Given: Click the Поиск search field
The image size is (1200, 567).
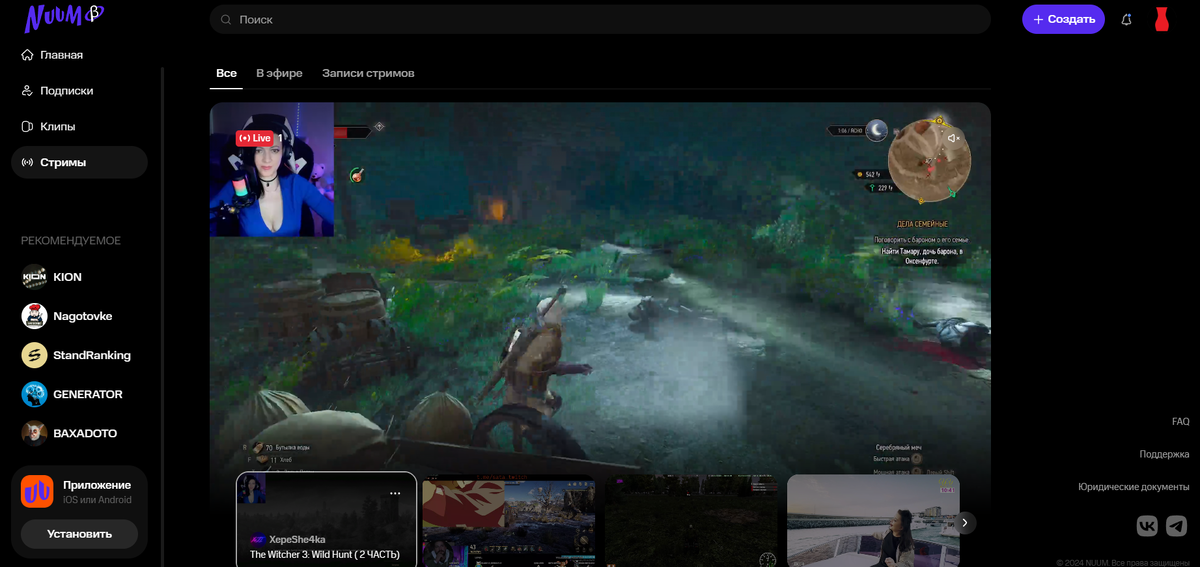Looking at the screenshot, I should point(600,19).
